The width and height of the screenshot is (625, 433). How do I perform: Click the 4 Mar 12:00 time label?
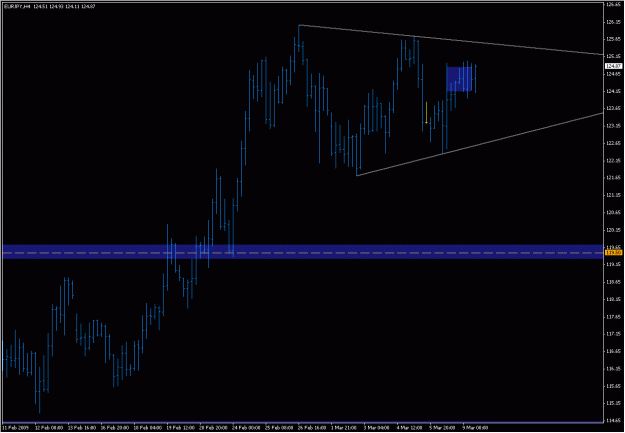point(410,428)
